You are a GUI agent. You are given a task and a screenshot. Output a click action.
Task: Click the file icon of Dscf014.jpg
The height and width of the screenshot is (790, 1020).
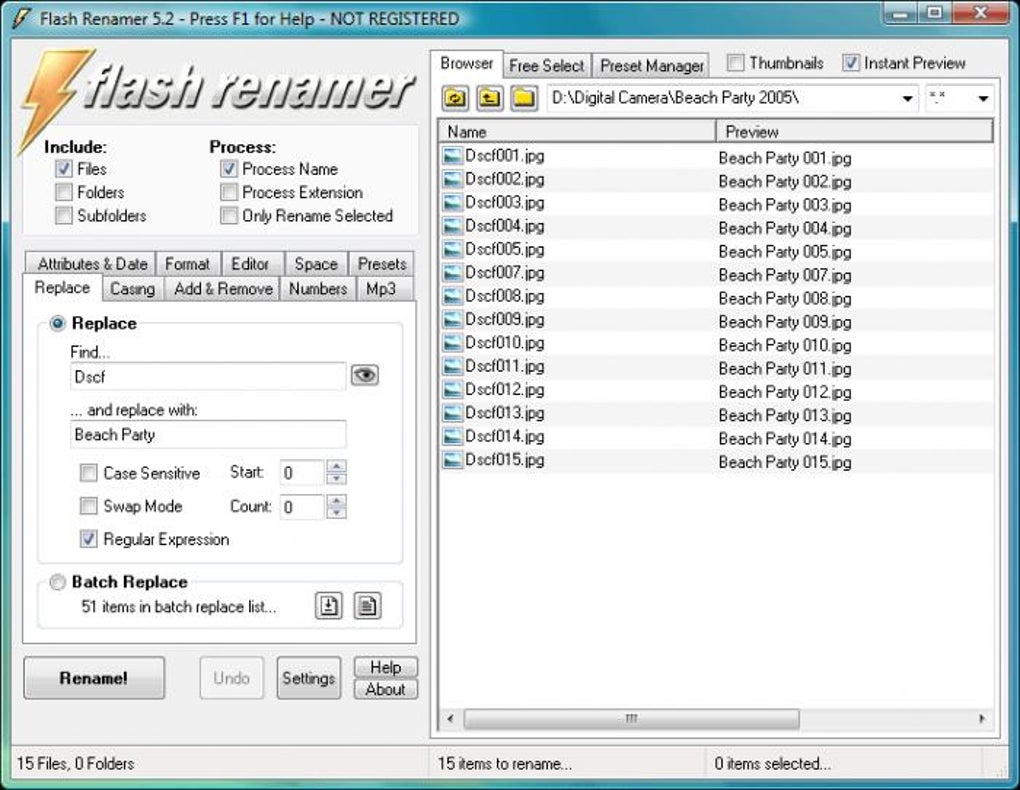click(451, 437)
